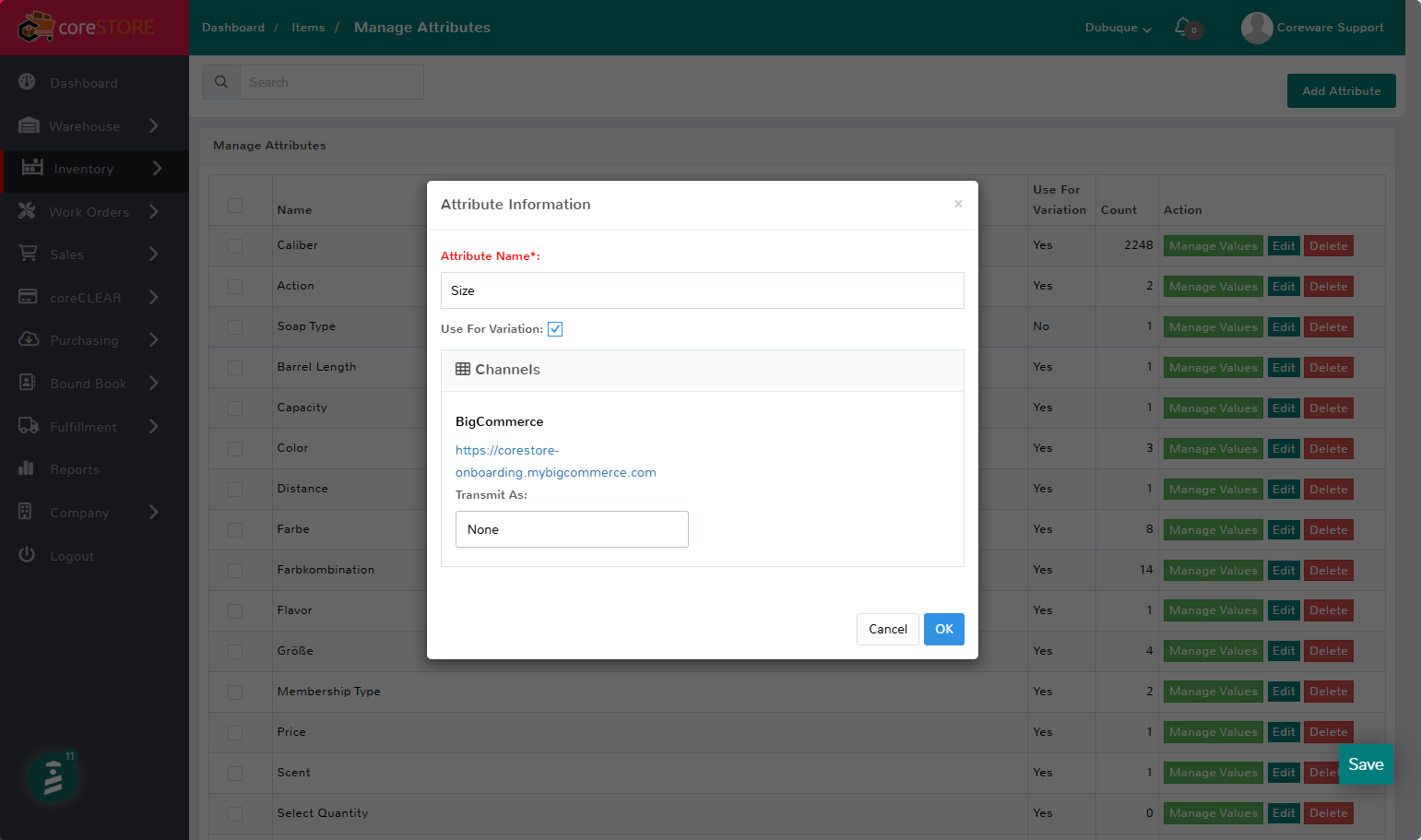Confirm the dialog with OK

point(944,629)
